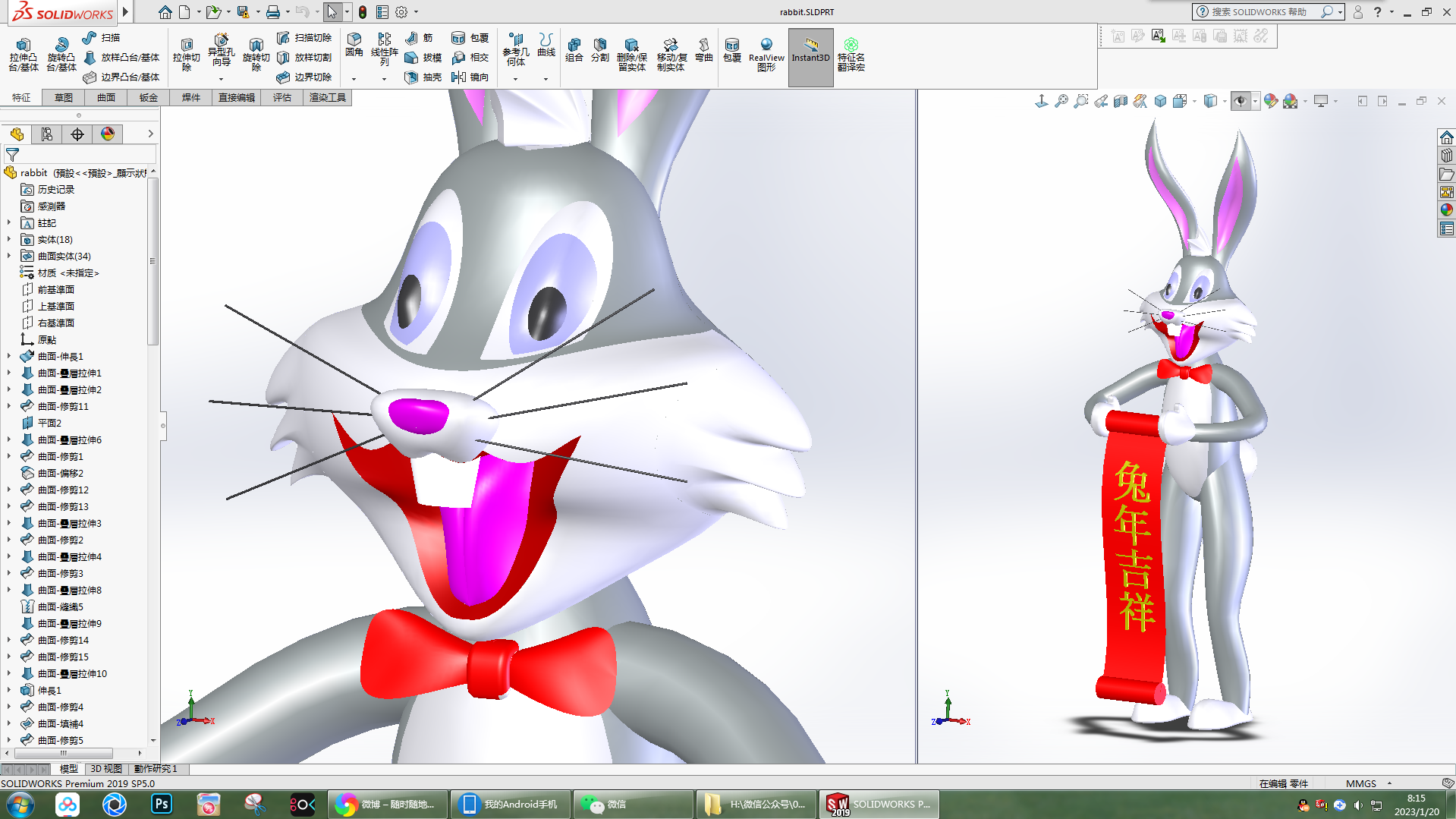1456x819 pixels.
Task: Open the 参考几何体 dropdown arrow
Action: tap(515, 79)
